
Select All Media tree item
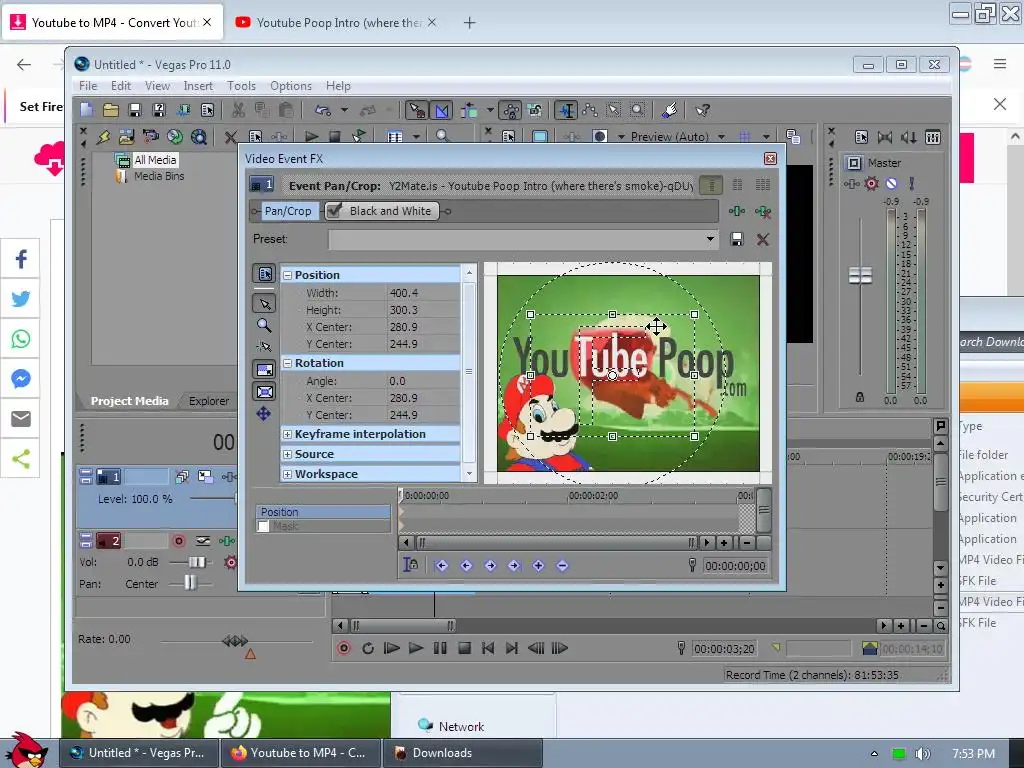click(x=155, y=160)
